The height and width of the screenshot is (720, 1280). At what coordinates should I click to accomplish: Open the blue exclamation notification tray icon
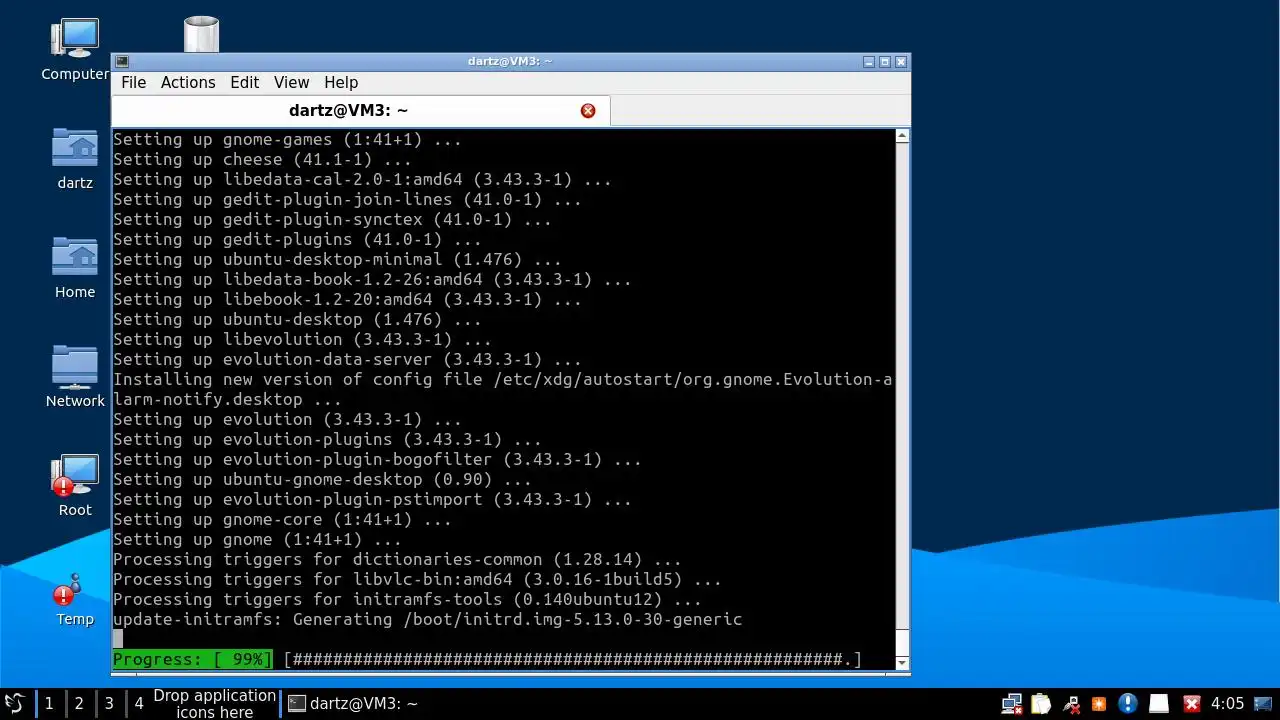point(1128,703)
